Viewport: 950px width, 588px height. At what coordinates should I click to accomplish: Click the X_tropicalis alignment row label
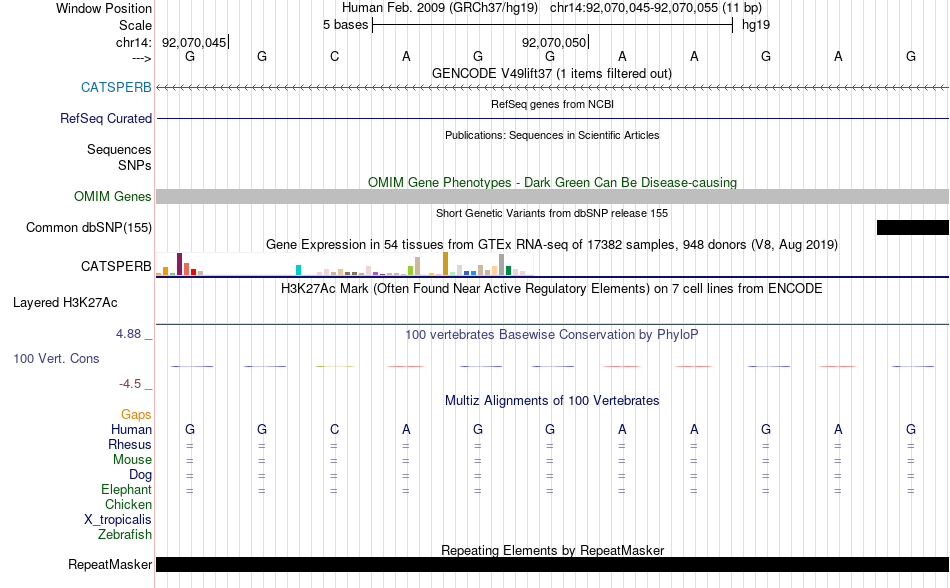(118, 520)
